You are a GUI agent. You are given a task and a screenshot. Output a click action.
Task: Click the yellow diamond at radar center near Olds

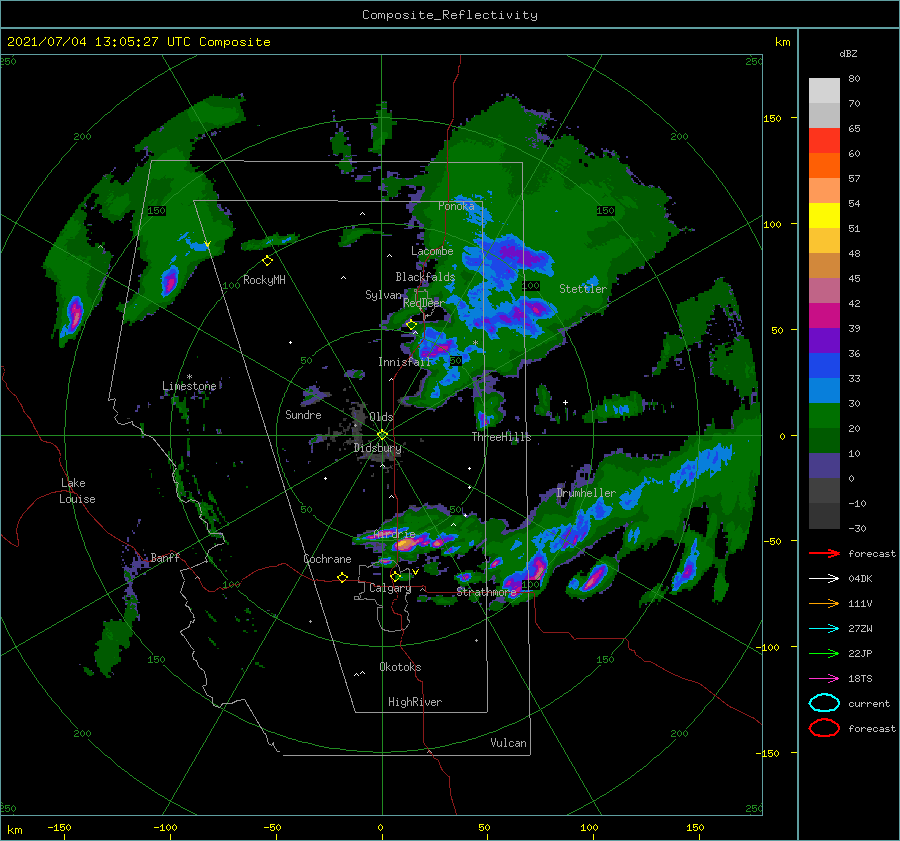tap(382, 435)
